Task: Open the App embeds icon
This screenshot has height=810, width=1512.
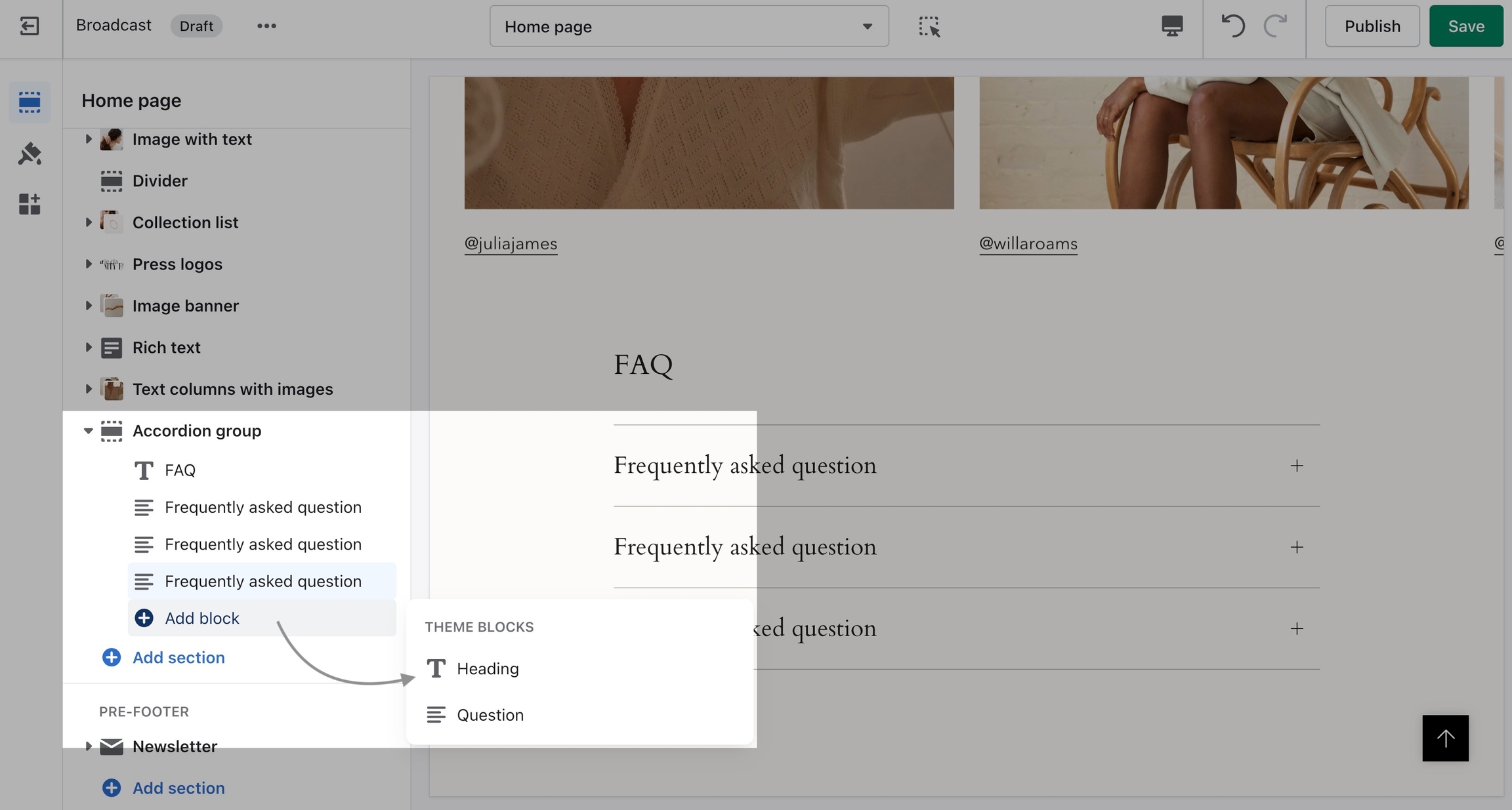Action: click(x=30, y=204)
